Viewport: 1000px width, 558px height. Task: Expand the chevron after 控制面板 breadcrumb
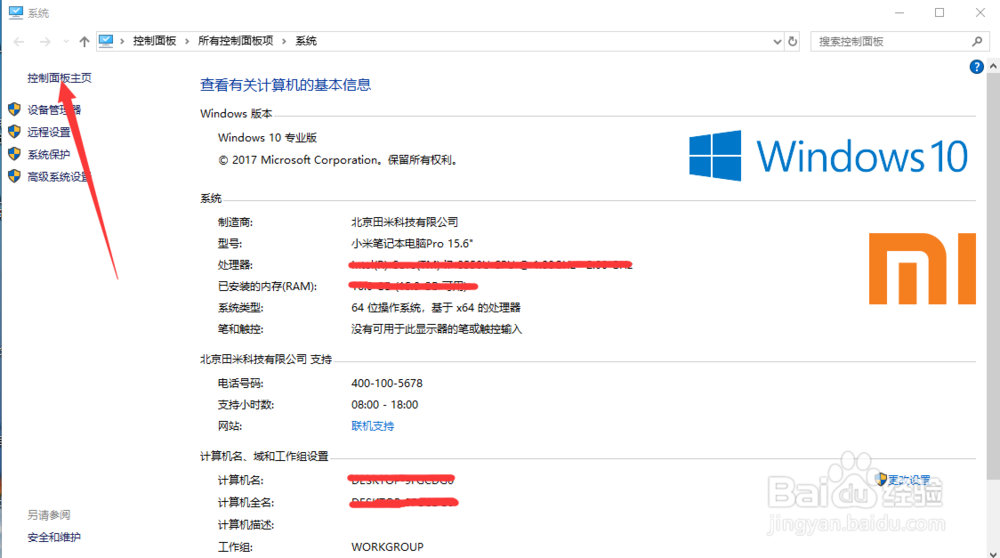(x=187, y=41)
